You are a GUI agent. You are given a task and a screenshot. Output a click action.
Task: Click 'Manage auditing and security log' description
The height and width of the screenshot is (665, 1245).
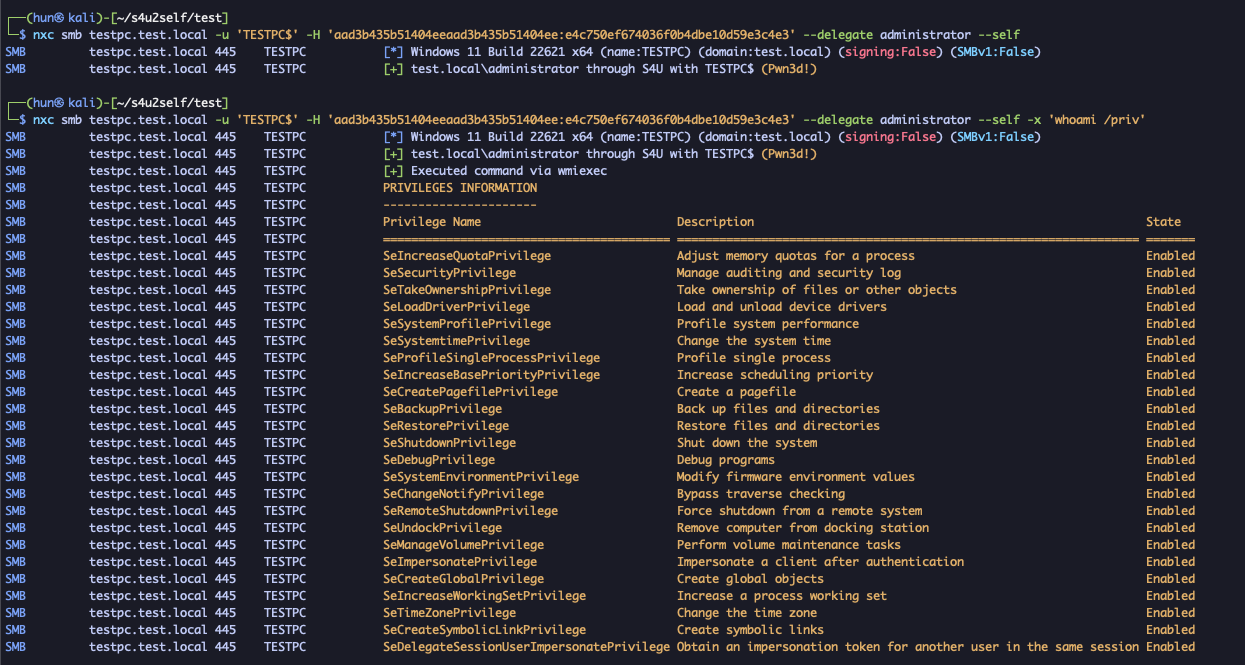click(789, 273)
